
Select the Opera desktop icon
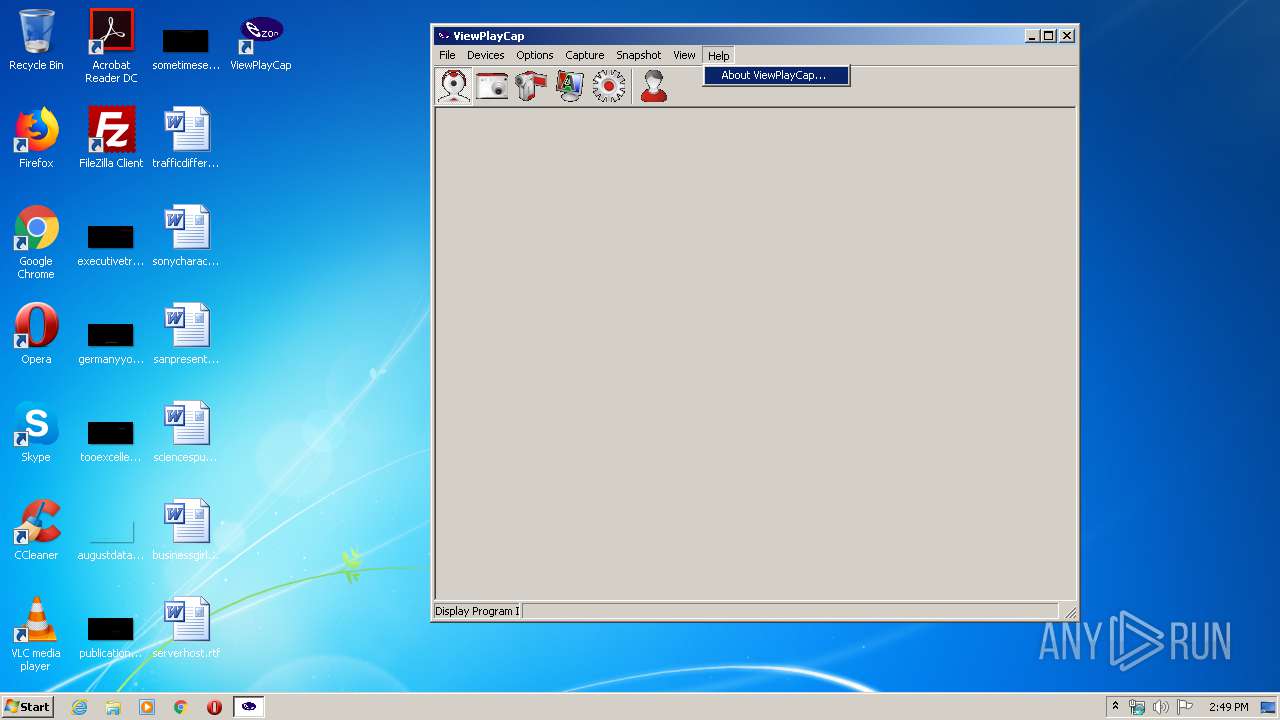coord(36,334)
